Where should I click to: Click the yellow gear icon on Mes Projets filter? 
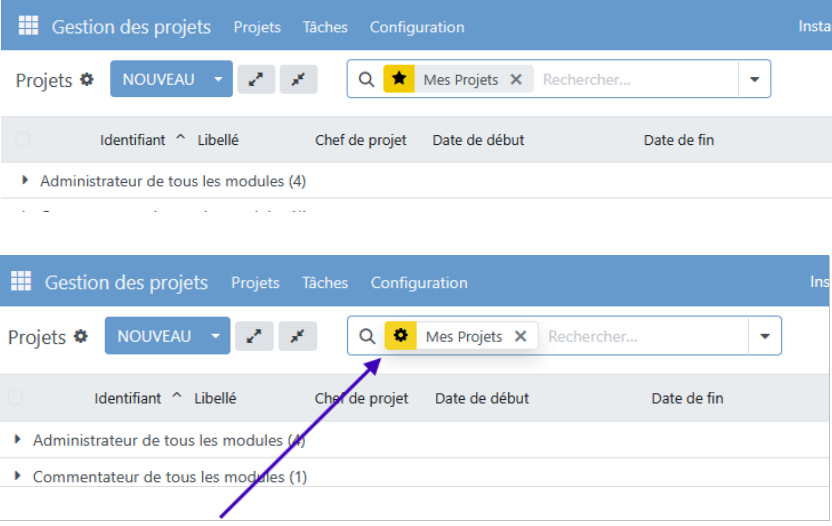[401, 336]
